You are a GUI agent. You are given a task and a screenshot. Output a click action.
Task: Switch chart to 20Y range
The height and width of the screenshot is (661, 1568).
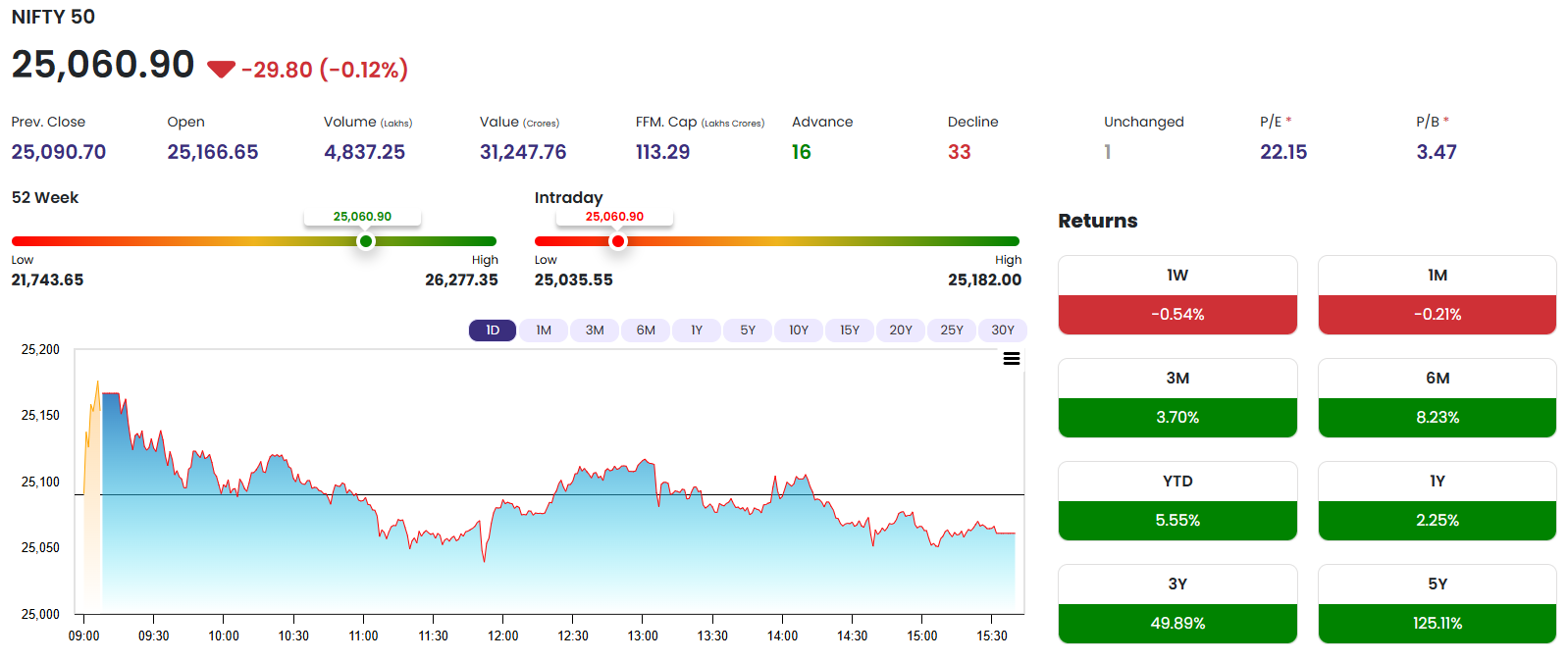coord(901,330)
